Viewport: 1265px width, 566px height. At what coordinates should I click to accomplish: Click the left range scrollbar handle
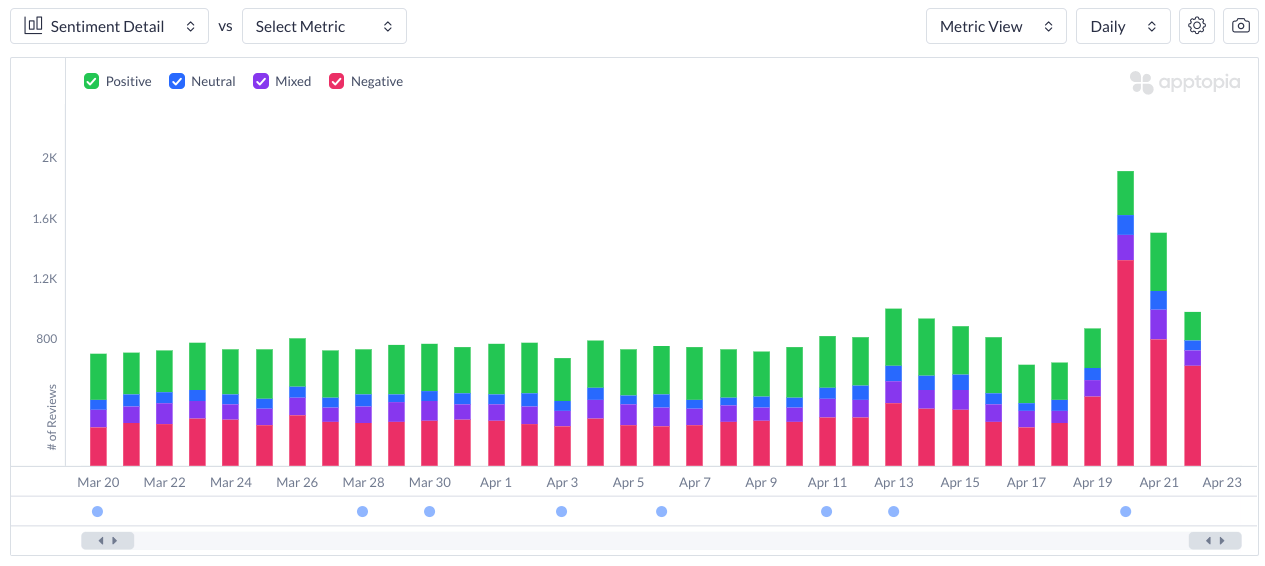click(x=107, y=541)
